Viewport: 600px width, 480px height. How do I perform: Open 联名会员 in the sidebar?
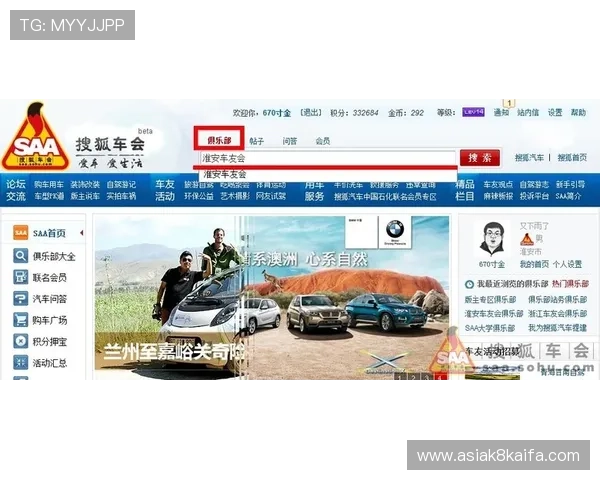50,278
